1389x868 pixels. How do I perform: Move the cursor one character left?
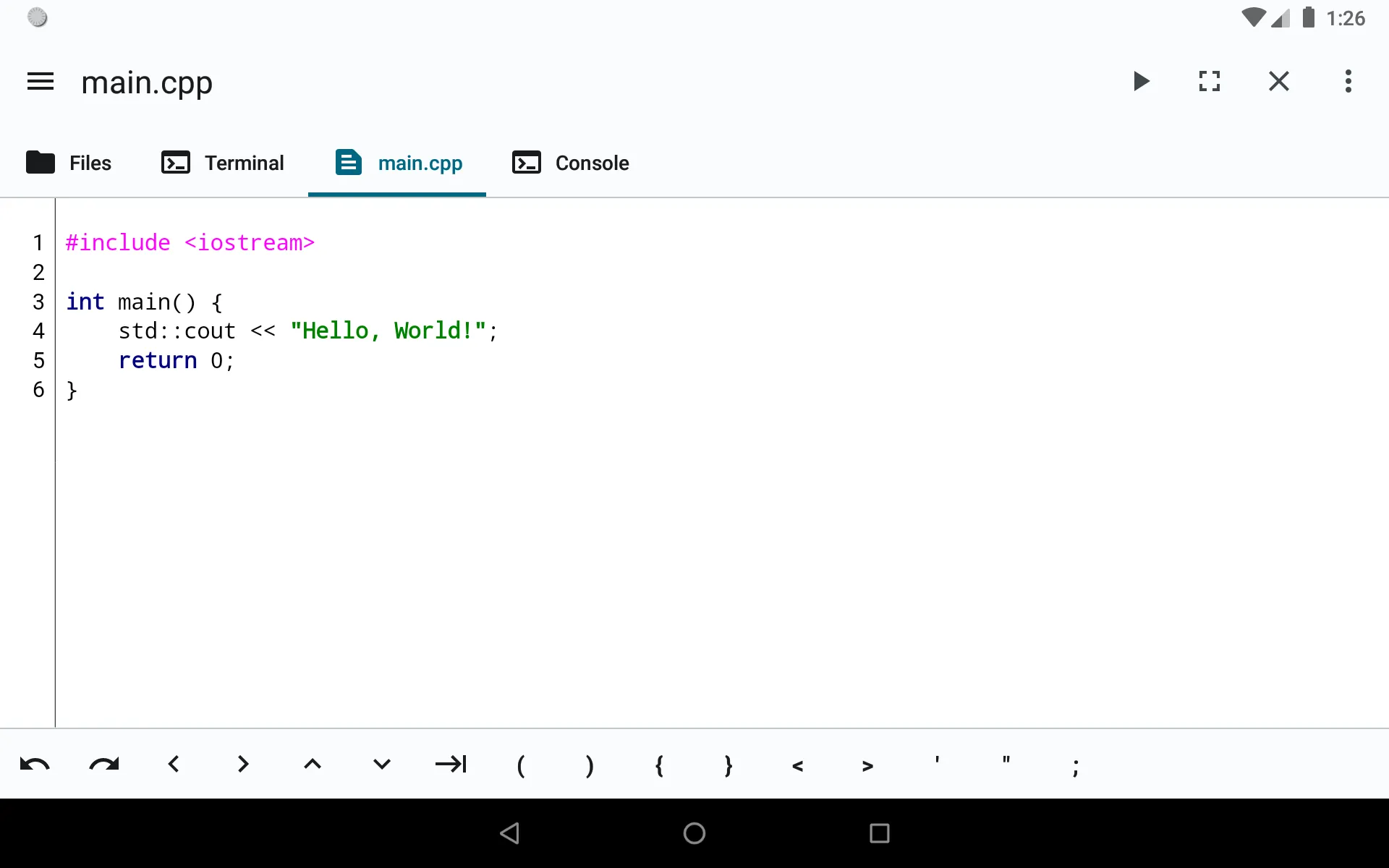click(x=174, y=765)
